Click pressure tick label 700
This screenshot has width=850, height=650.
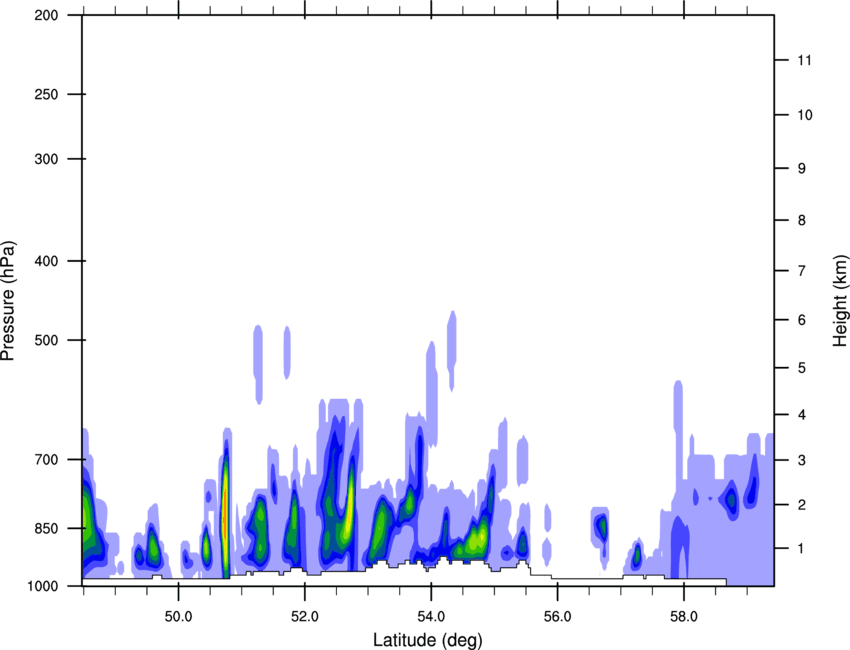pyautogui.click(x=46, y=459)
